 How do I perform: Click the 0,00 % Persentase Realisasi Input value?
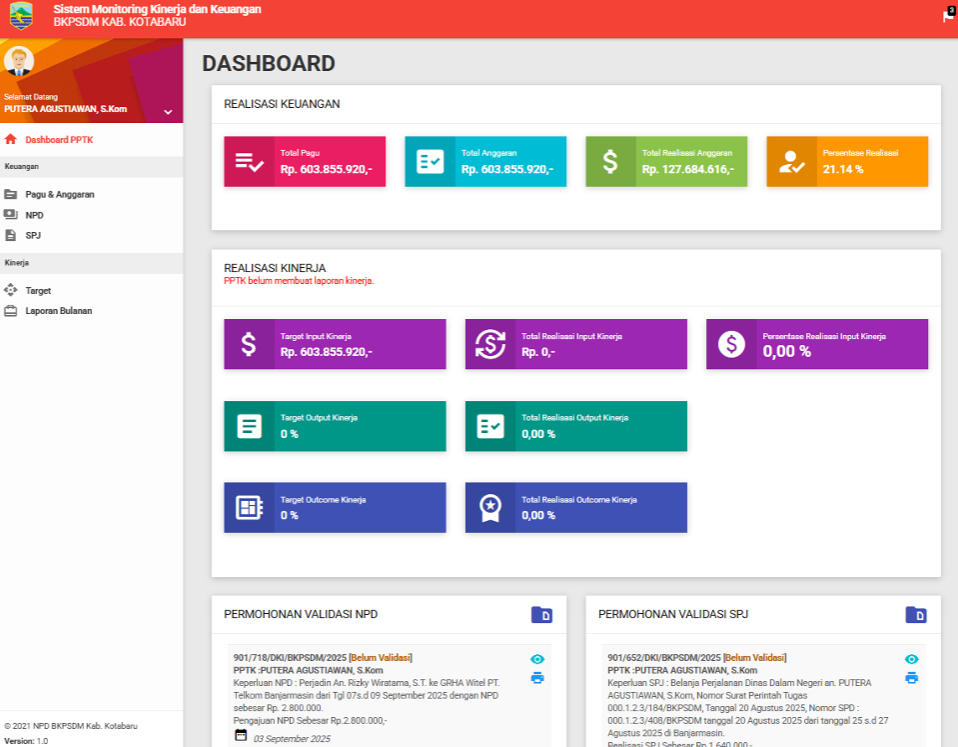787,351
